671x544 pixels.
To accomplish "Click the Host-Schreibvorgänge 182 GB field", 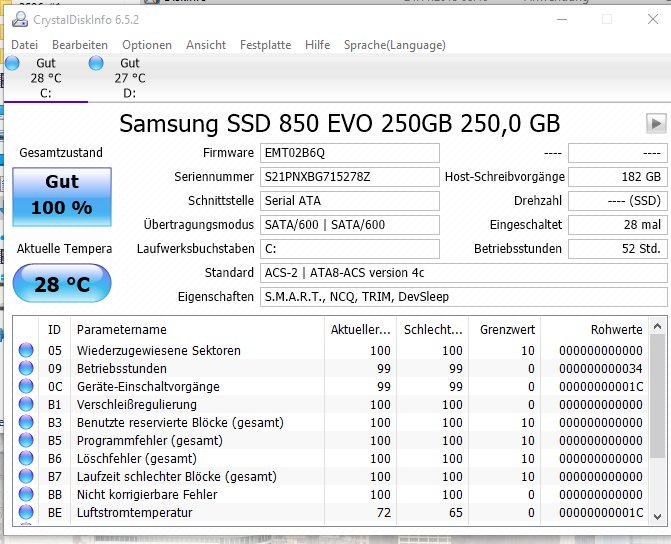I will tap(618, 177).
